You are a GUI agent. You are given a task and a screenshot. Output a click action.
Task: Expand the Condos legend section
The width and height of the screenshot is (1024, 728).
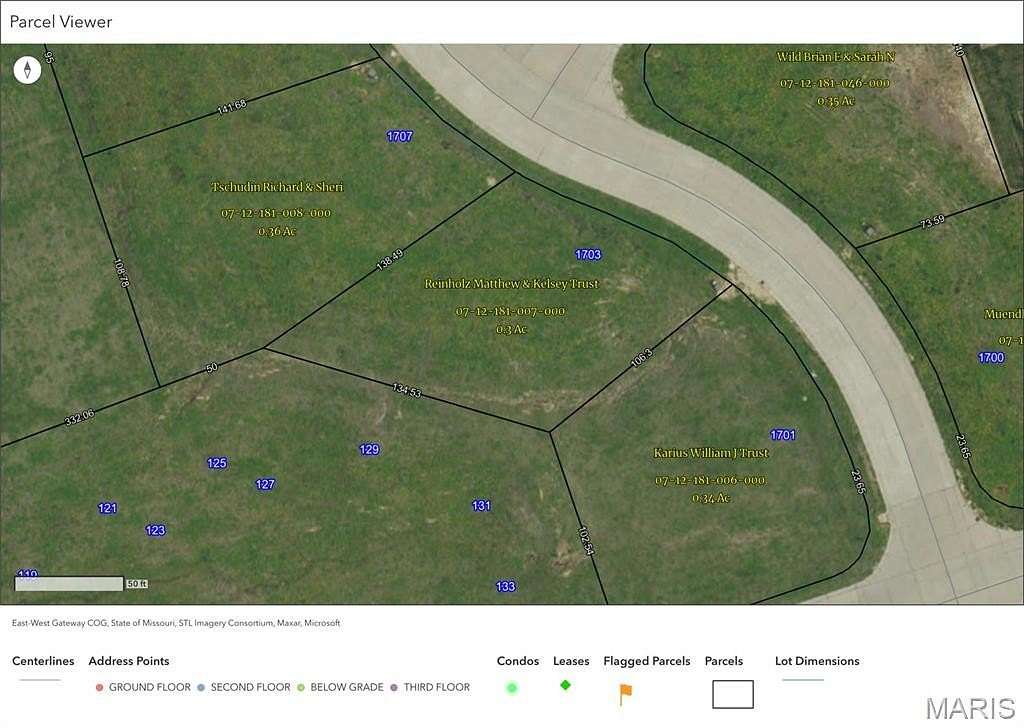(x=517, y=661)
